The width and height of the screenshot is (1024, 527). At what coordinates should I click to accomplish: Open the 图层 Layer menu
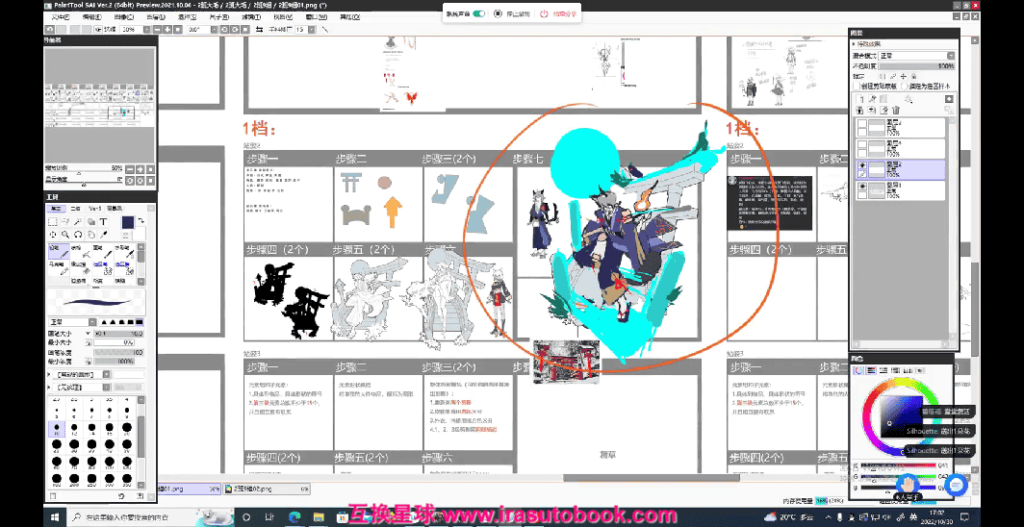pyautogui.click(x=155, y=16)
